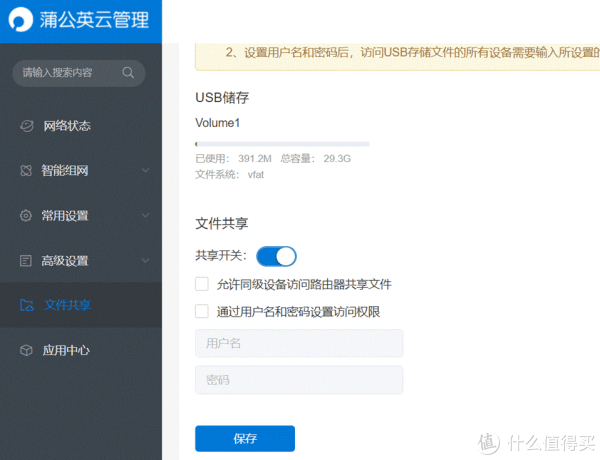Expand the 智能组网 submenu chevron
600x460 pixels.
point(145,170)
